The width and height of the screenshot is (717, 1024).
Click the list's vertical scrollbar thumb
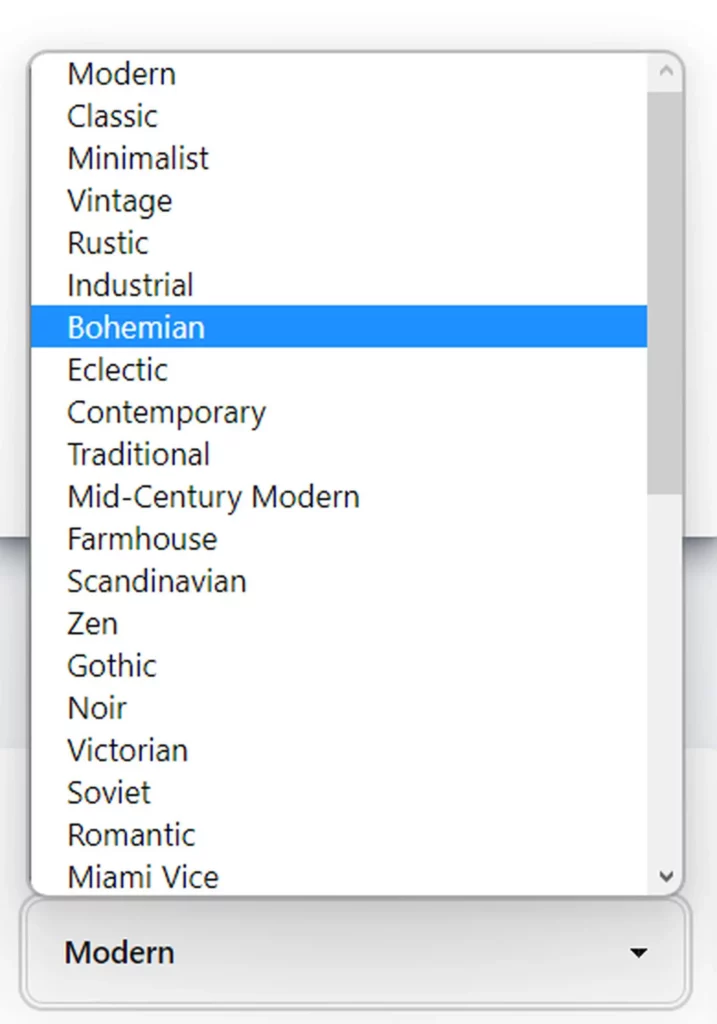665,290
